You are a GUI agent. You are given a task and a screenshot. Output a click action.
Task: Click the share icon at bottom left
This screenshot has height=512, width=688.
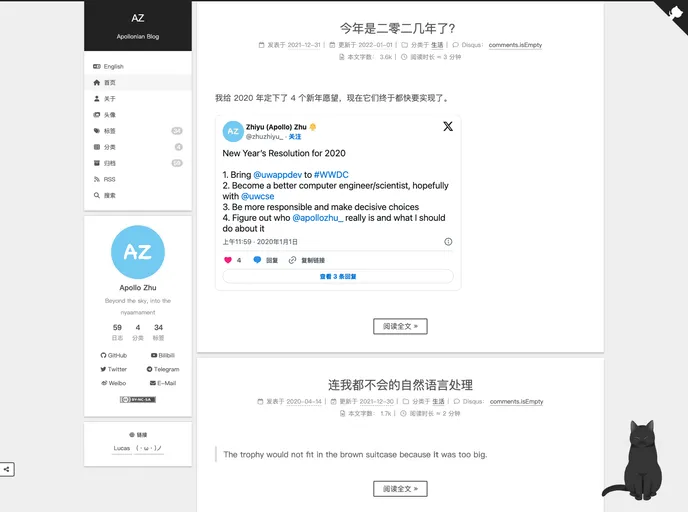pyautogui.click(x=7, y=469)
